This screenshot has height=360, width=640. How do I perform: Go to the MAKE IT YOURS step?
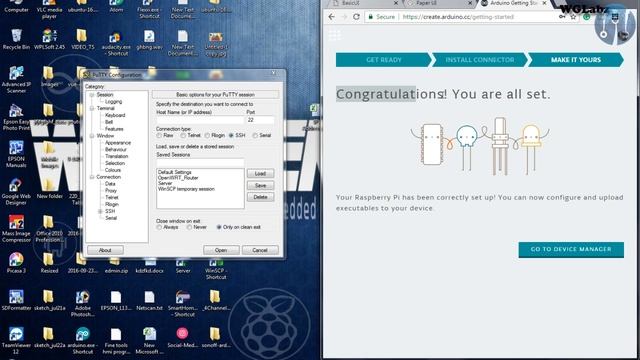pos(576,60)
